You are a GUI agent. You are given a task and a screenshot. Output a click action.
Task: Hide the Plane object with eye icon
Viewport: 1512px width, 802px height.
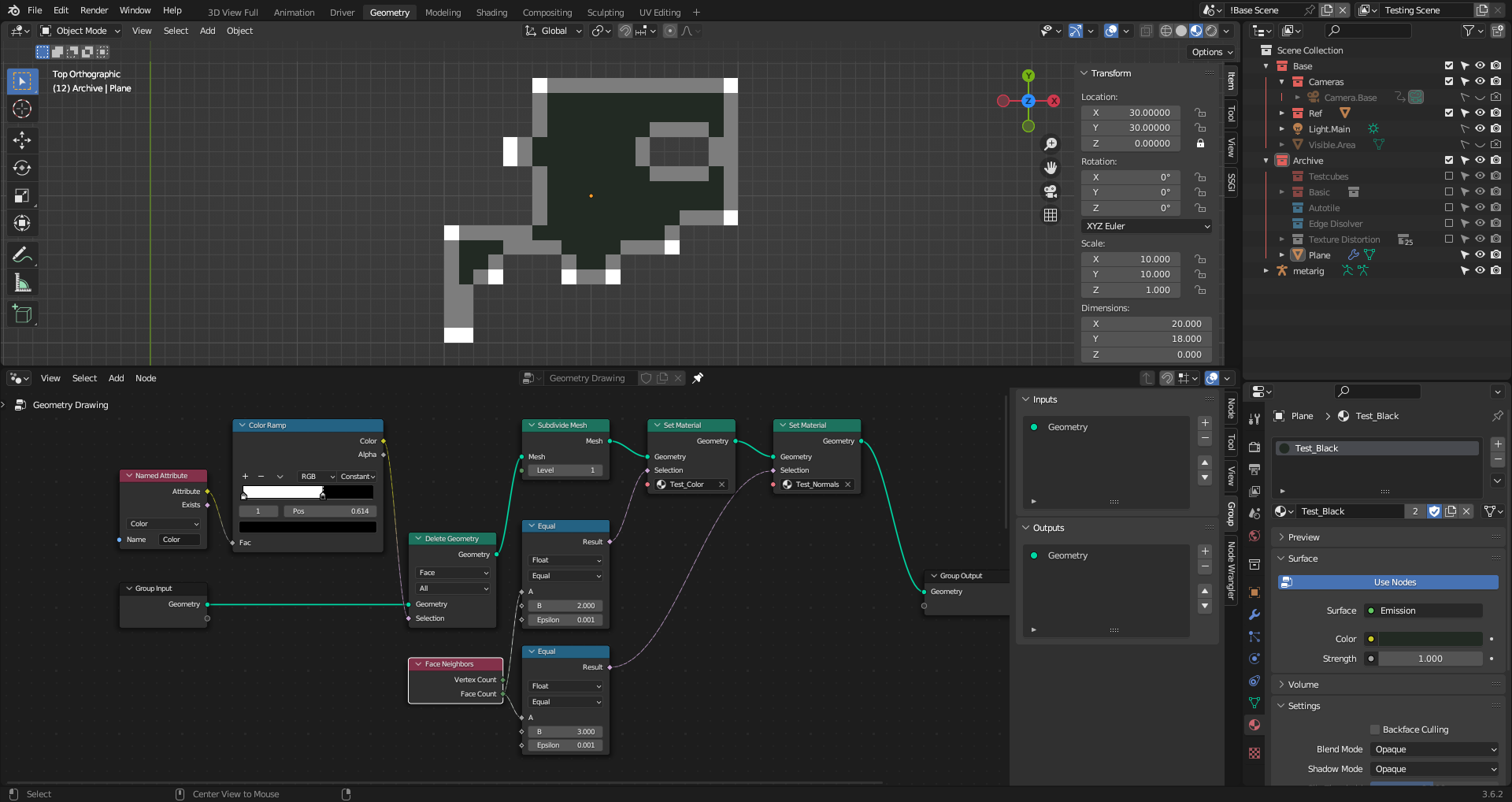tap(1480, 255)
